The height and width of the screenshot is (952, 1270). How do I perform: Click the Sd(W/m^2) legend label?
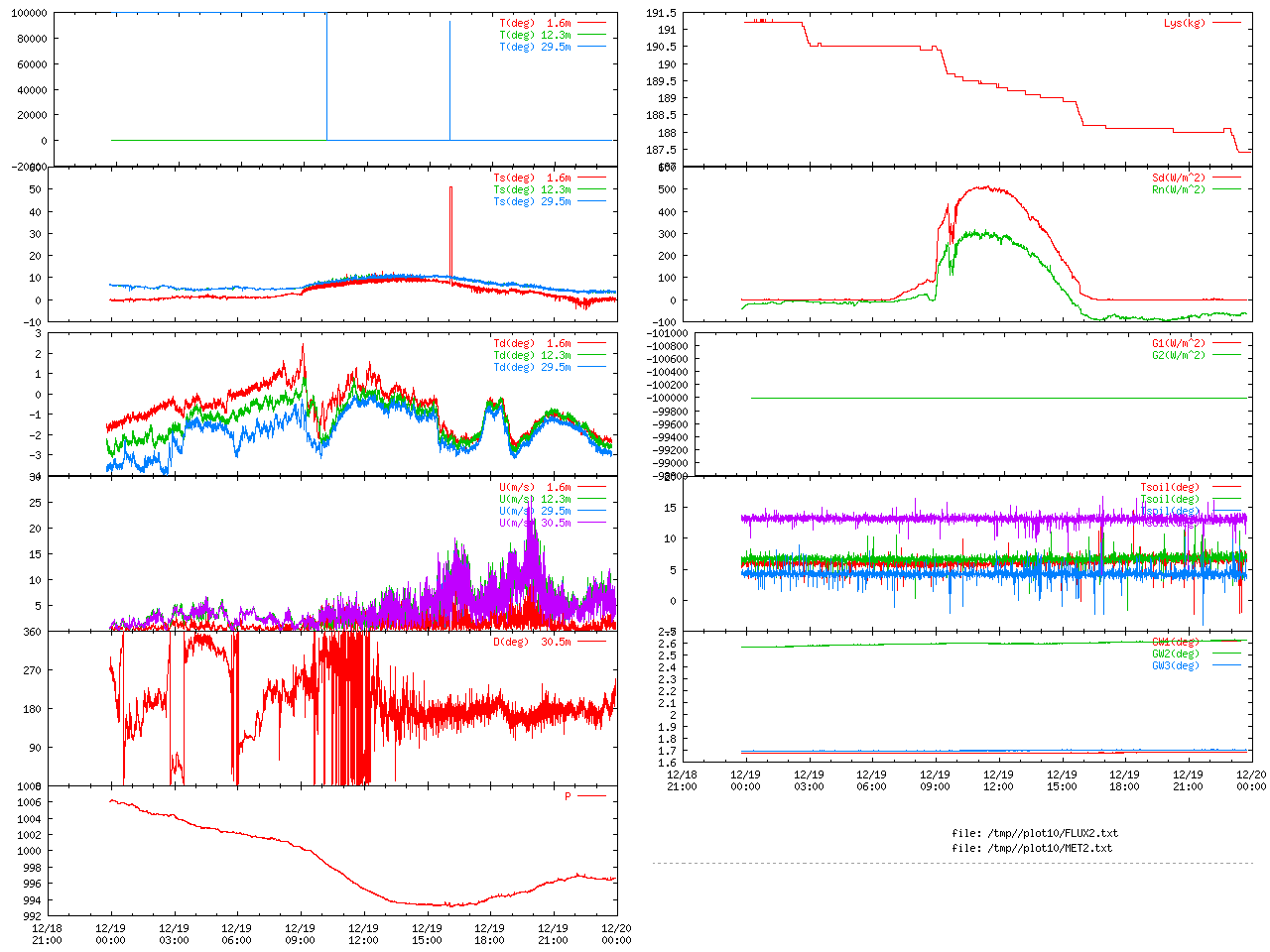tap(1179, 178)
